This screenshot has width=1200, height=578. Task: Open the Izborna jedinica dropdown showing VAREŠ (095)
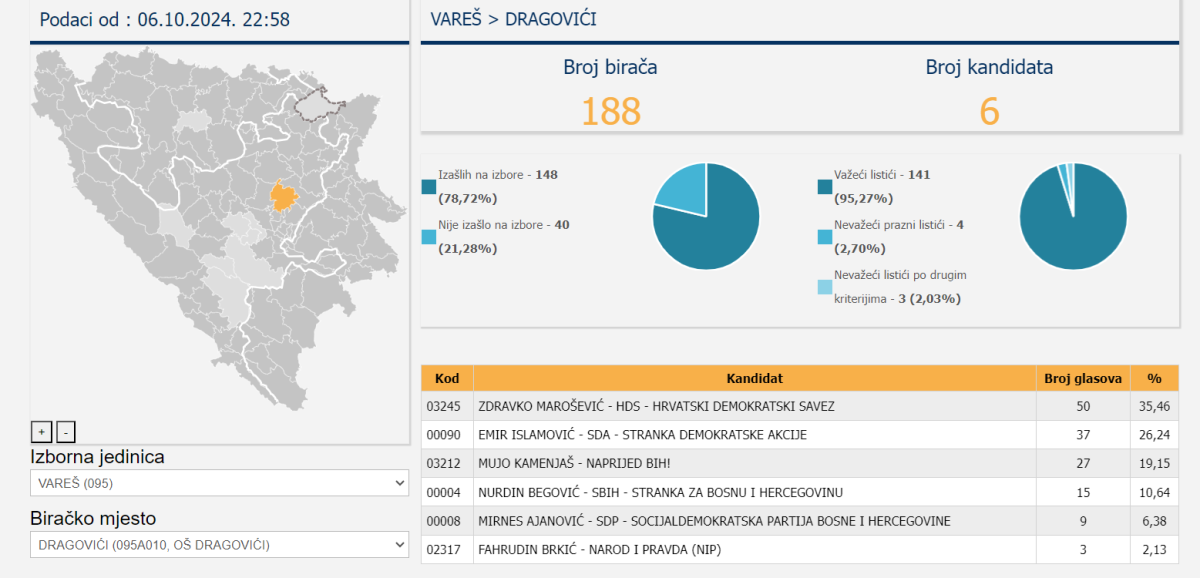point(219,483)
